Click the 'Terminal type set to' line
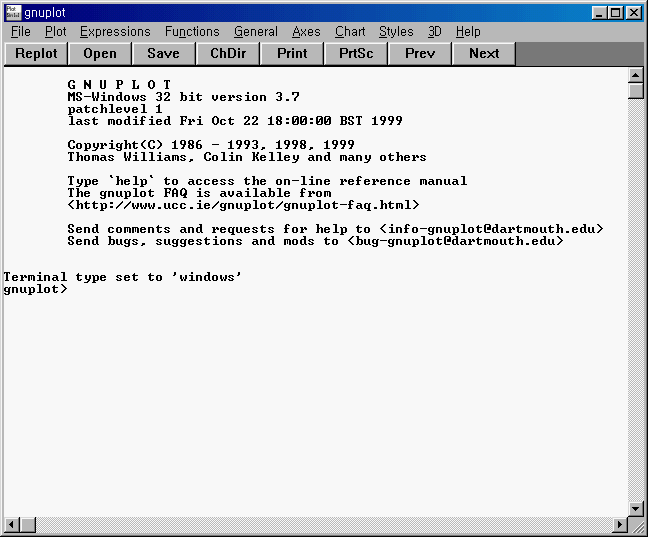648x537 pixels. coord(122,277)
